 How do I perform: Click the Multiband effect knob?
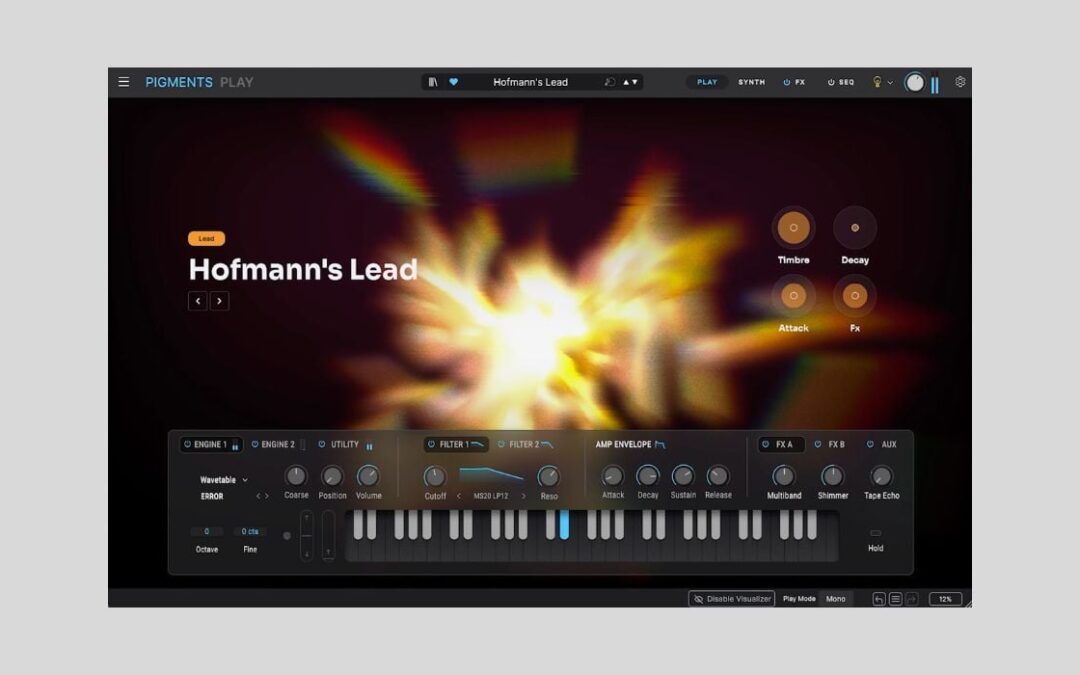[x=783, y=476]
